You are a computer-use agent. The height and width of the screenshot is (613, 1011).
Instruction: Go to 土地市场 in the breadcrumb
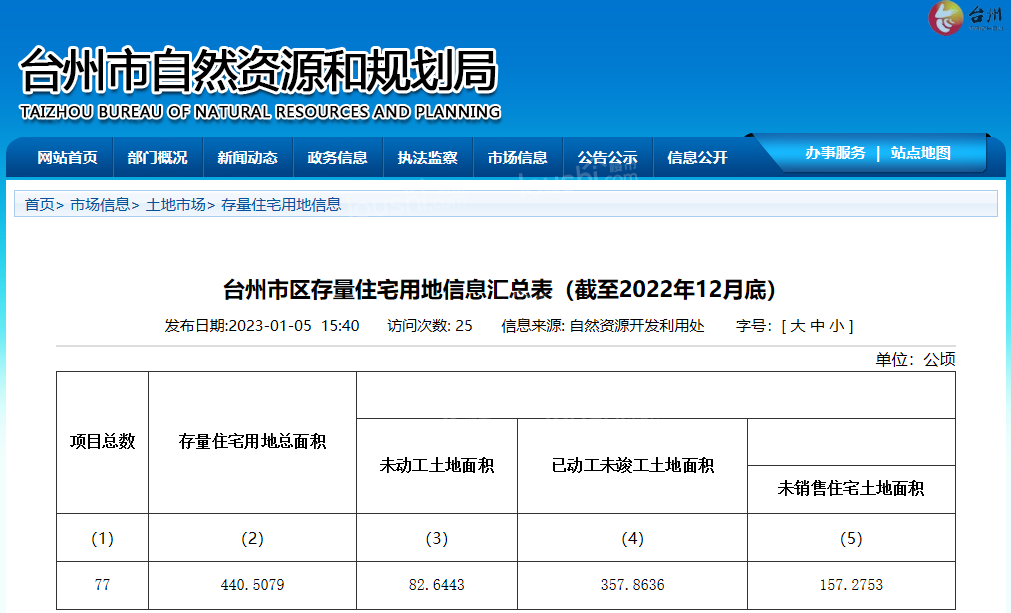pos(176,204)
